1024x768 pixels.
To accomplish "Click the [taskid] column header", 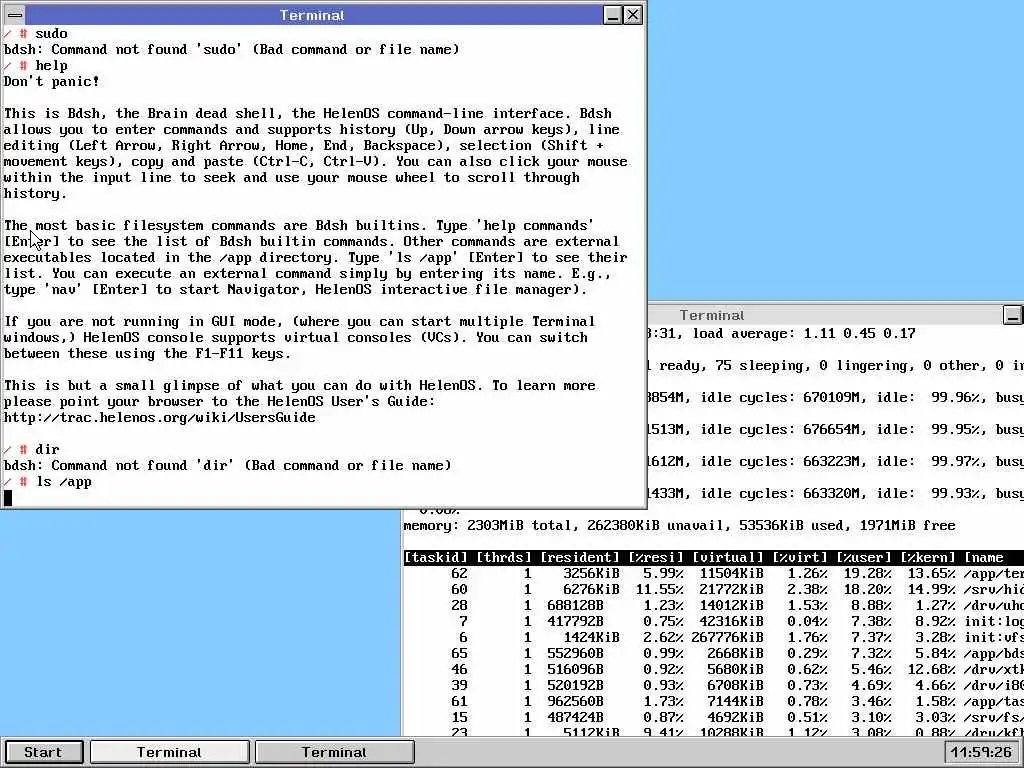I will coord(436,558).
